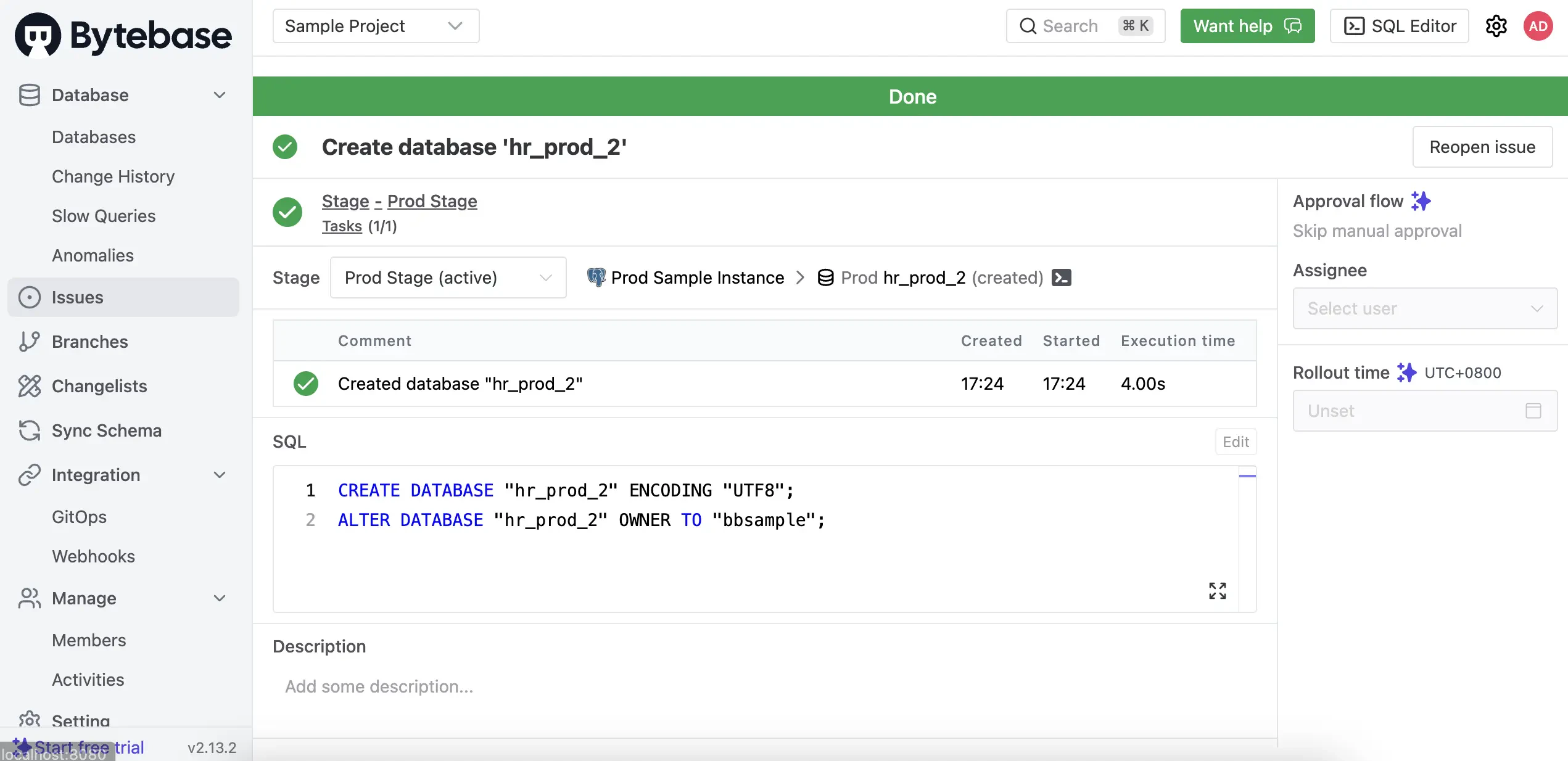Click the settings gear icon in header
Viewport: 1568px width, 761px height.
tap(1496, 26)
